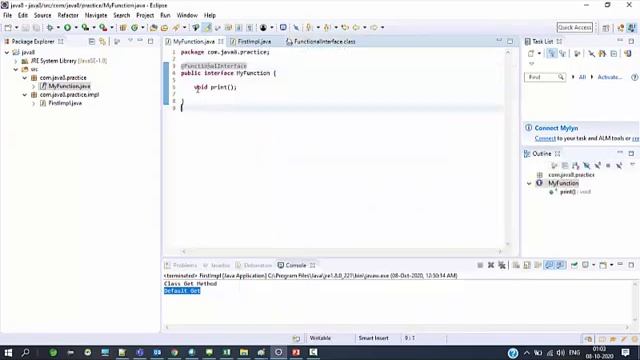640x360 pixels.
Task: Click Terminate icon in Console toolbar
Action: coord(480,265)
